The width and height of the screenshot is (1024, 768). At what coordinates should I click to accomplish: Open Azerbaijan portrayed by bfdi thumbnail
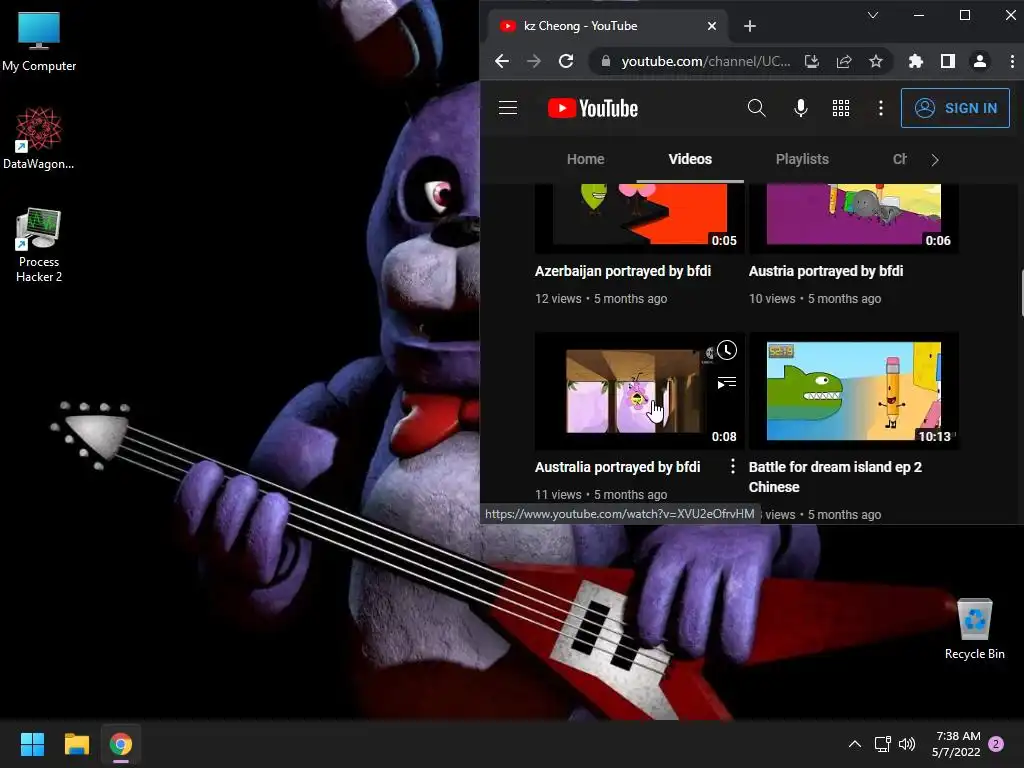click(639, 219)
